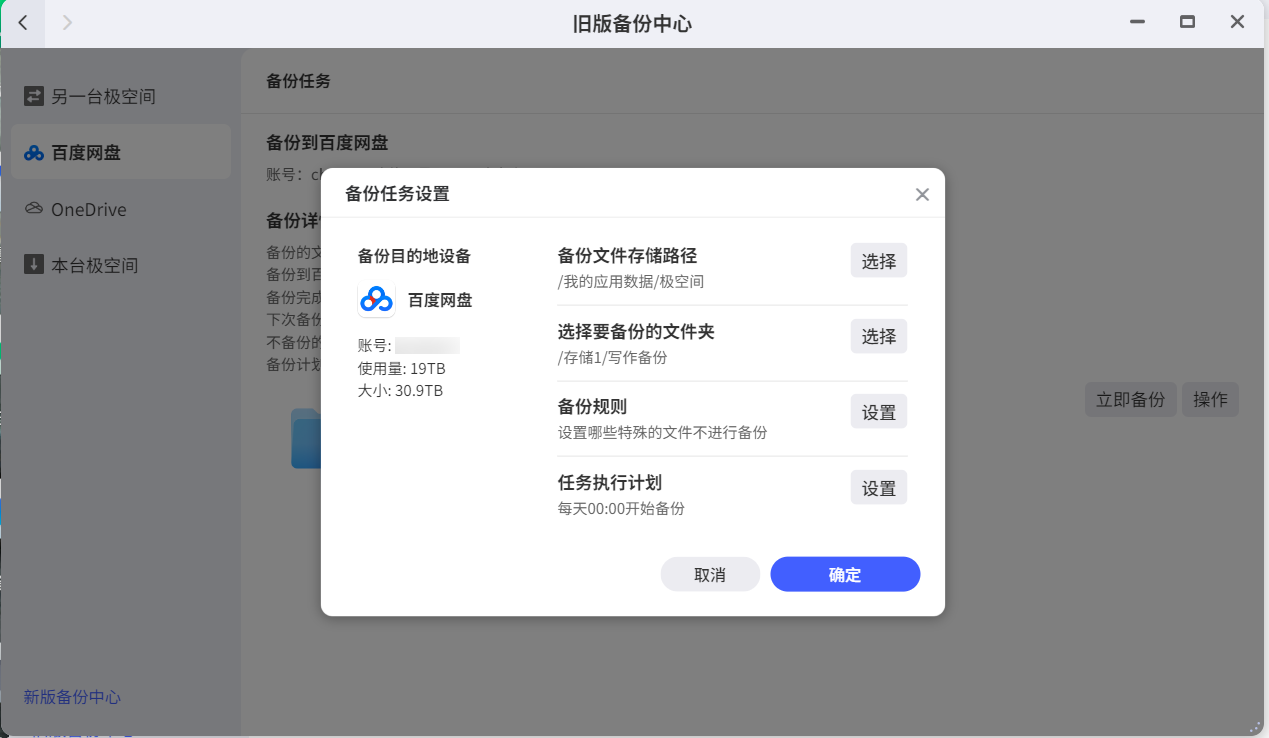
Task: Open 本台极空间 in the sidebar
Action: pyautogui.click(x=121, y=265)
